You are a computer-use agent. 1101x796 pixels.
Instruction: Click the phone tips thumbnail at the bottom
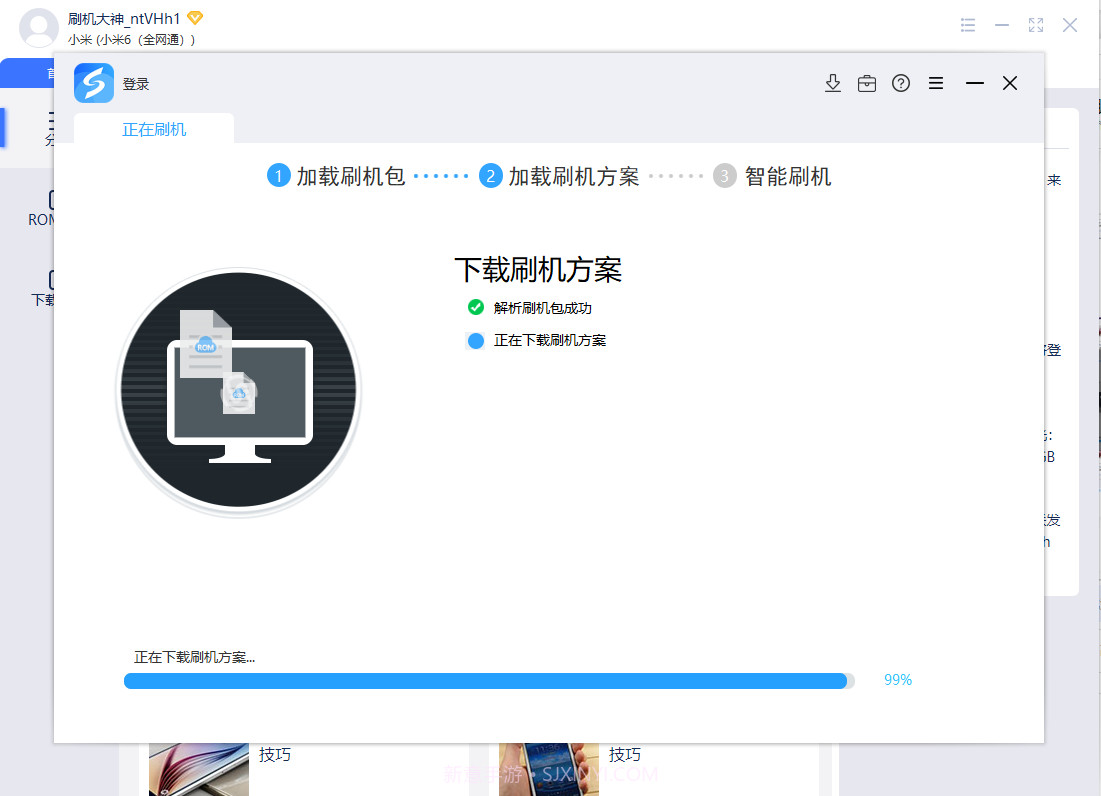click(x=548, y=769)
